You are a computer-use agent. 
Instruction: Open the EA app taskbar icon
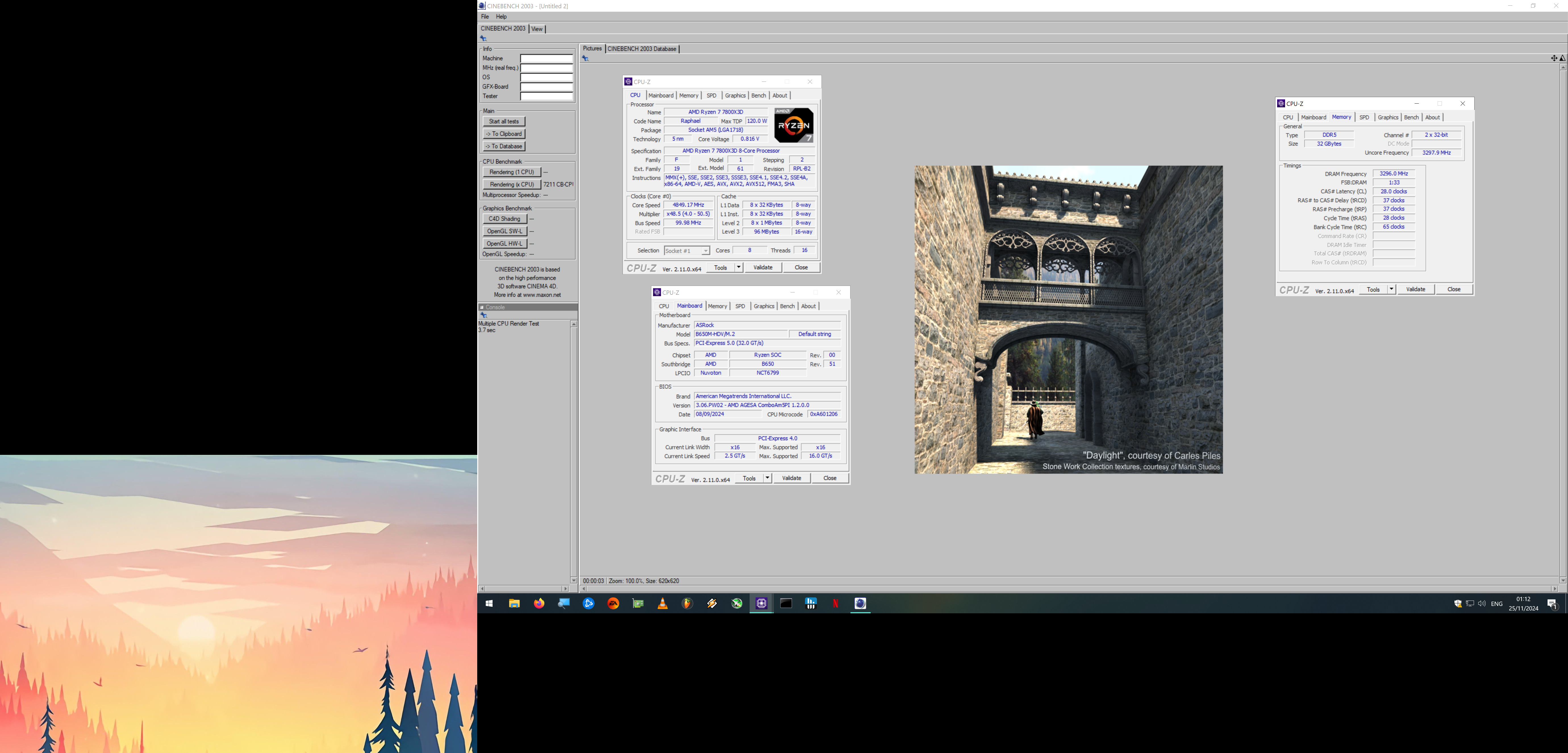click(x=614, y=603)
